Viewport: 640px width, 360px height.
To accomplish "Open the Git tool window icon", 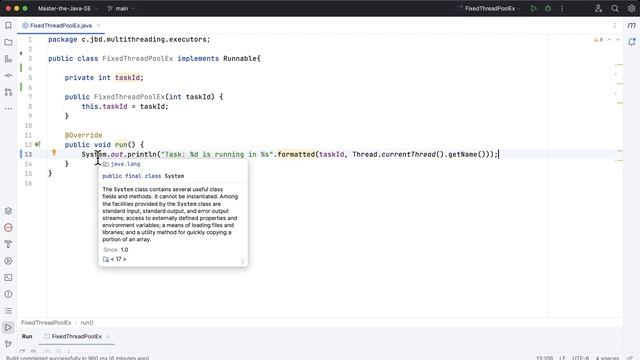I will point(8,344).
